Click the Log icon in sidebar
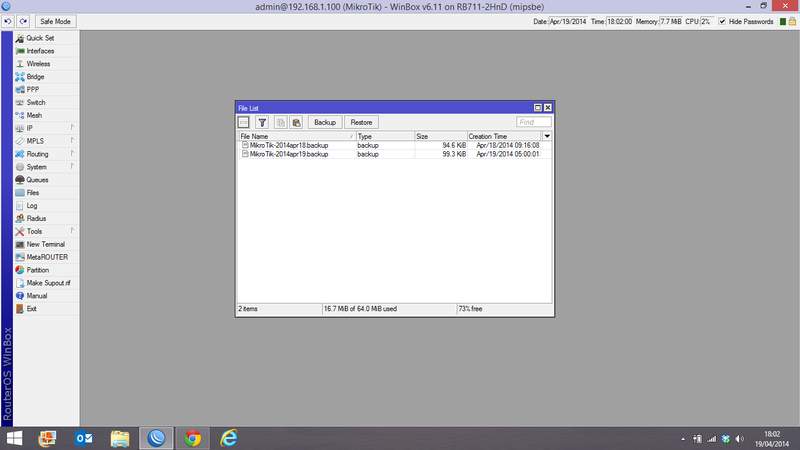The width and height of the screenshot is (800, 450). tap(20, 206)
